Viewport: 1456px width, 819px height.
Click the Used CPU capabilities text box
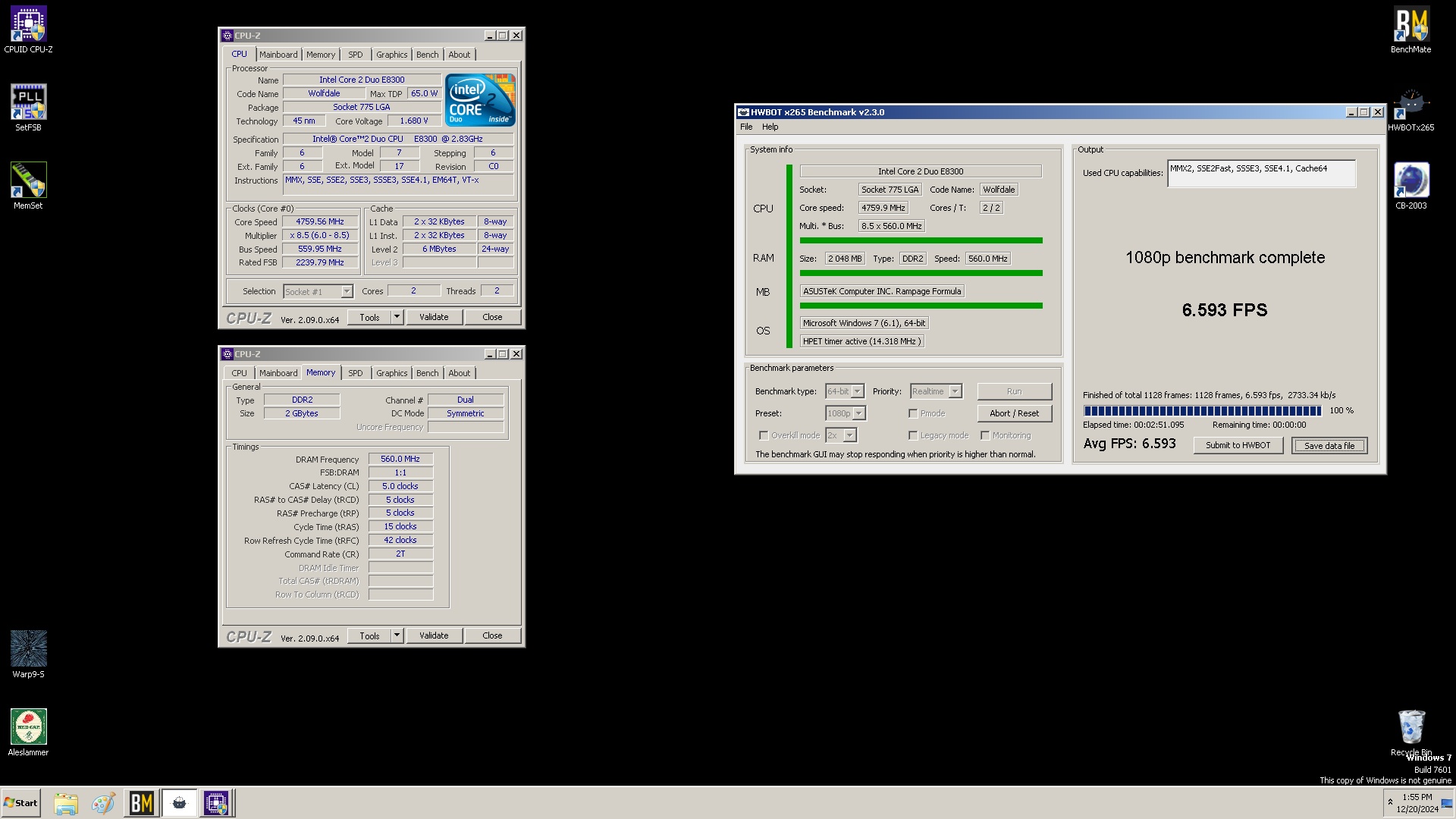point(1261,174)
